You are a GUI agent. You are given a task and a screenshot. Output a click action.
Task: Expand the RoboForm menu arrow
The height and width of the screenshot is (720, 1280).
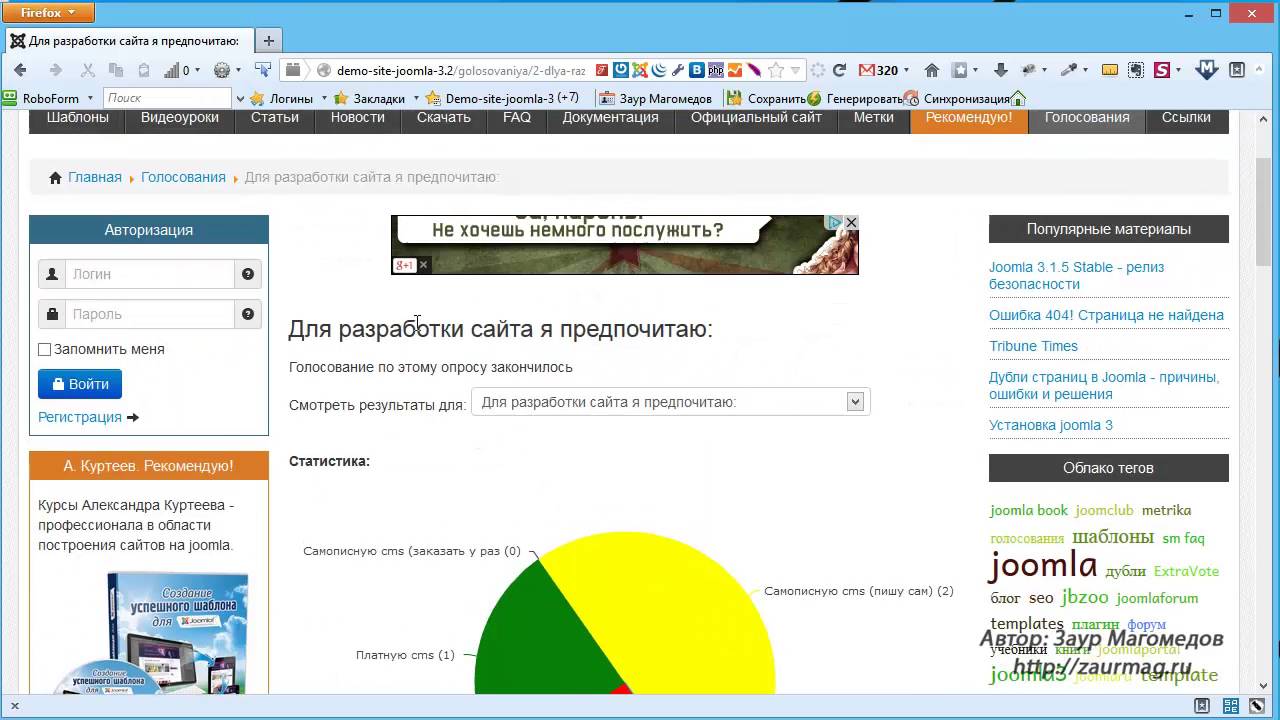coord(90,98)
